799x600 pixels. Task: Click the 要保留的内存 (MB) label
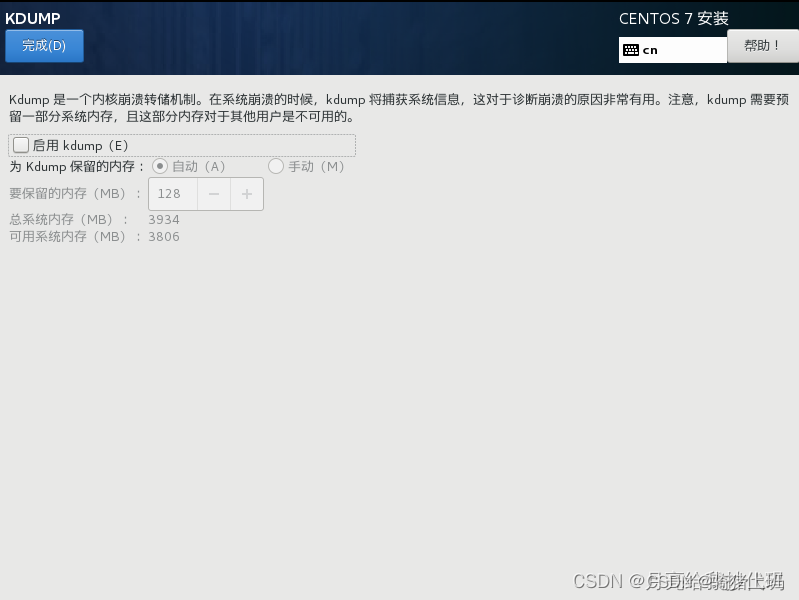click(x=75, y=194)
